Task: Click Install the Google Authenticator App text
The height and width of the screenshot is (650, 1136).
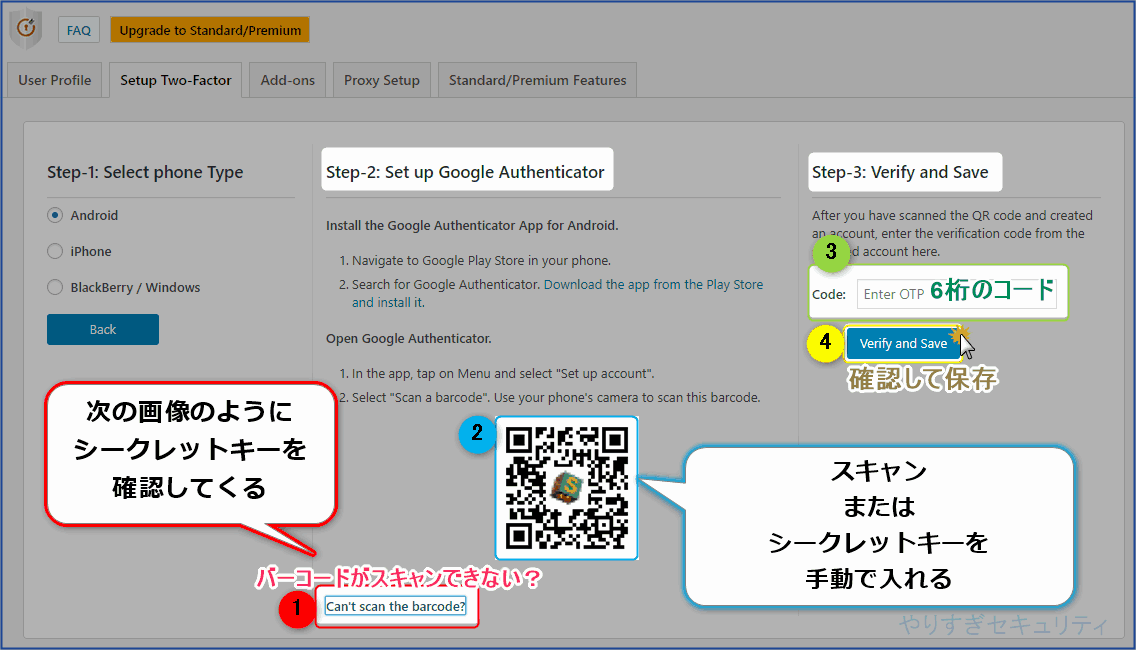Action: (x=472, y=225)
